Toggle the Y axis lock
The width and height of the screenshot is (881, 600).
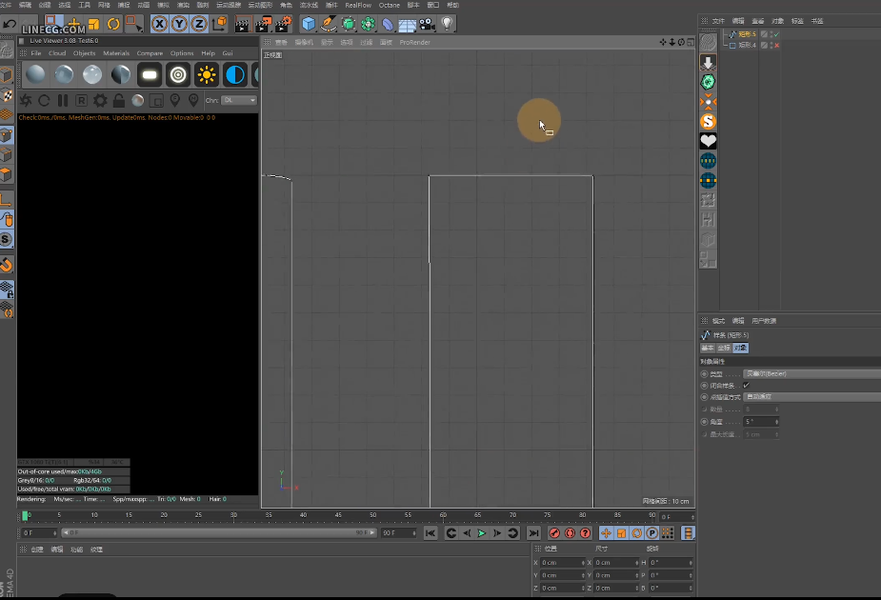[179, 24]
